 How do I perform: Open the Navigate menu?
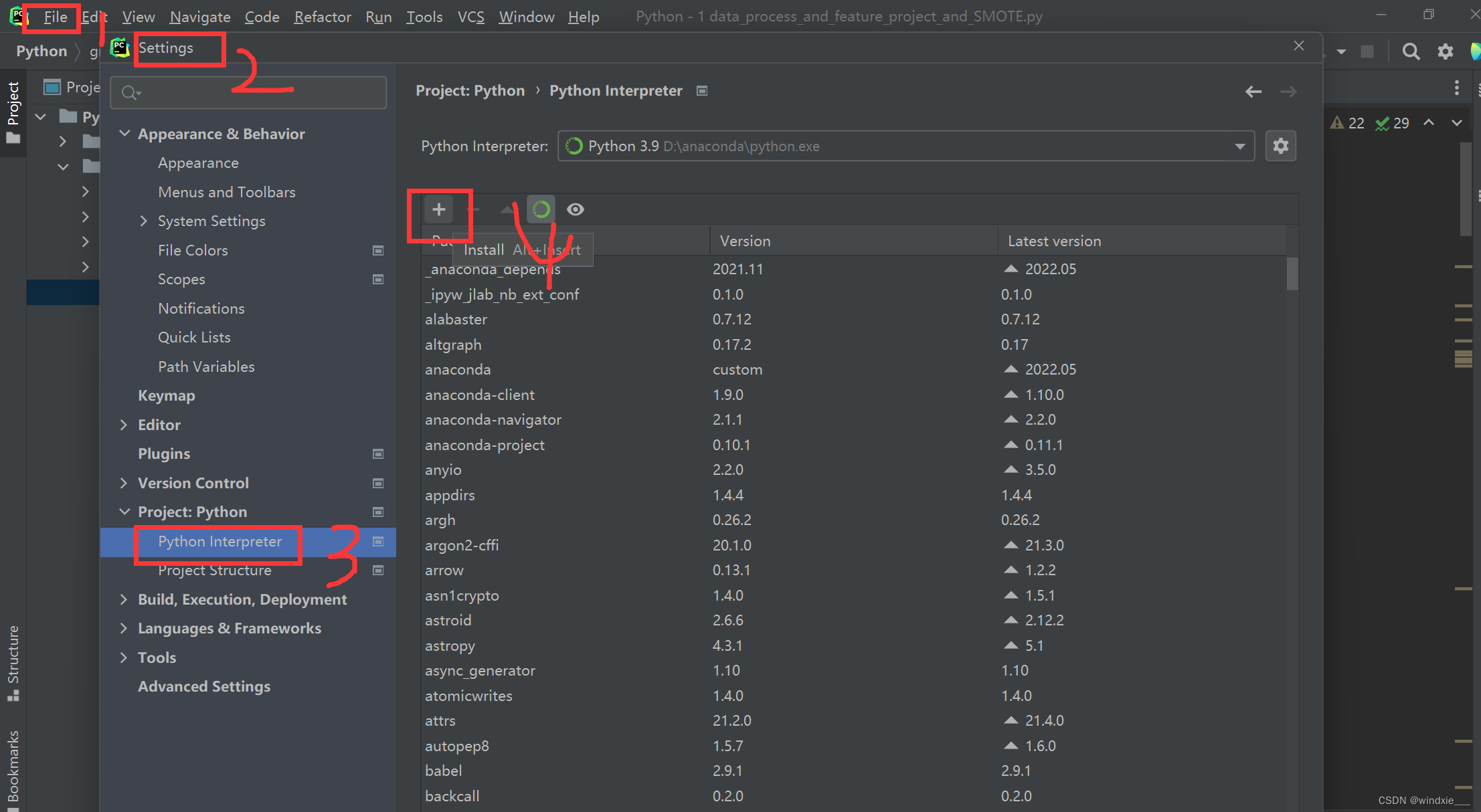point(200,17)
